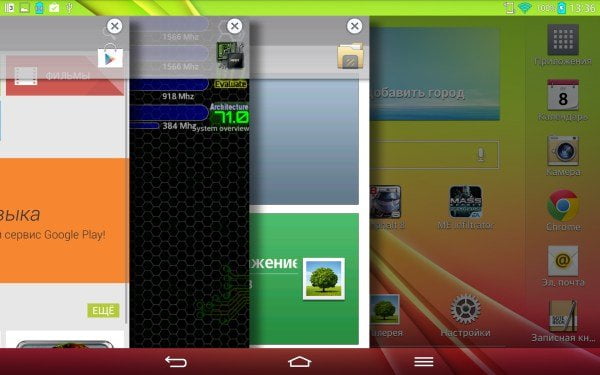
Task: Select the ФИЛЬМЫ movies tile in Play Store
Action: [65, 75]
